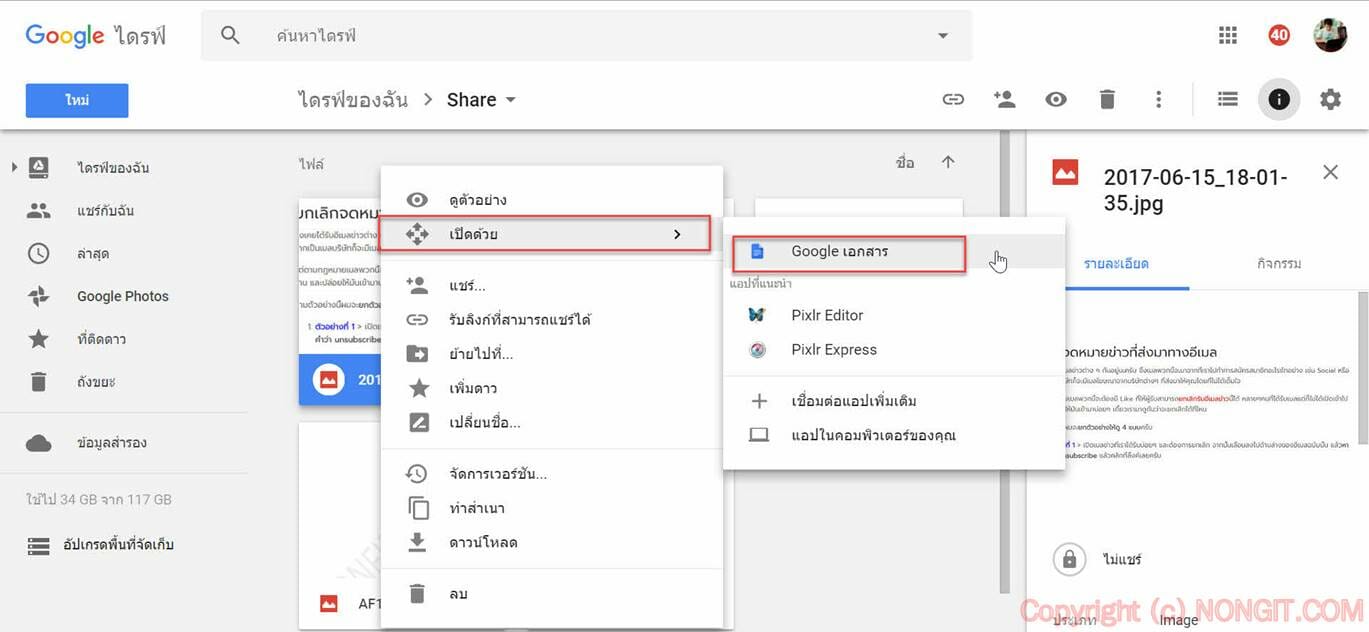1369x632 pixels.
Task: Expand the เปิดด้วย submenu arrow
Action: [x=677, y=234]
